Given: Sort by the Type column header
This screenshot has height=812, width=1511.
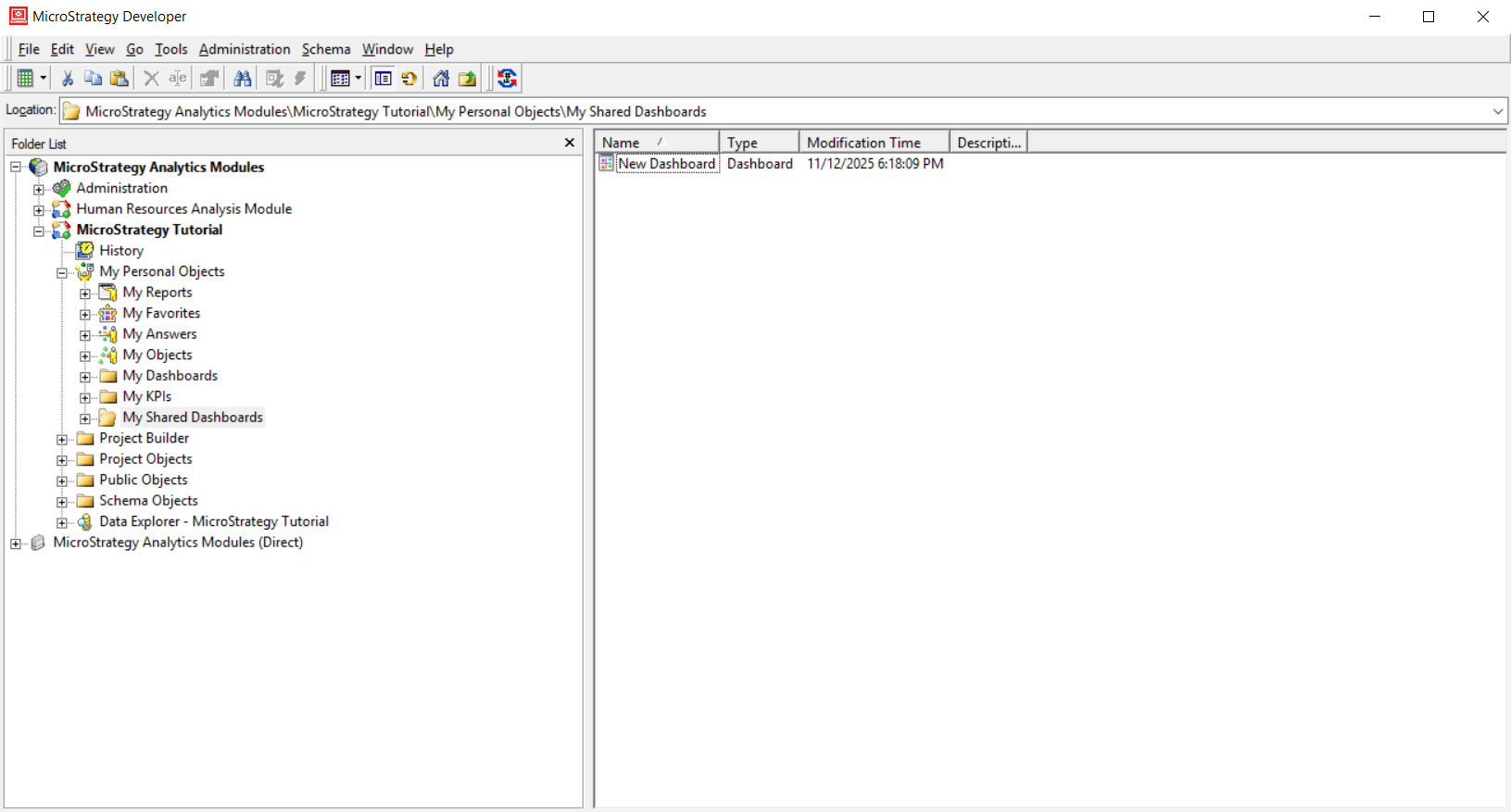Looking at the screenshot, I should coord(760,143).
